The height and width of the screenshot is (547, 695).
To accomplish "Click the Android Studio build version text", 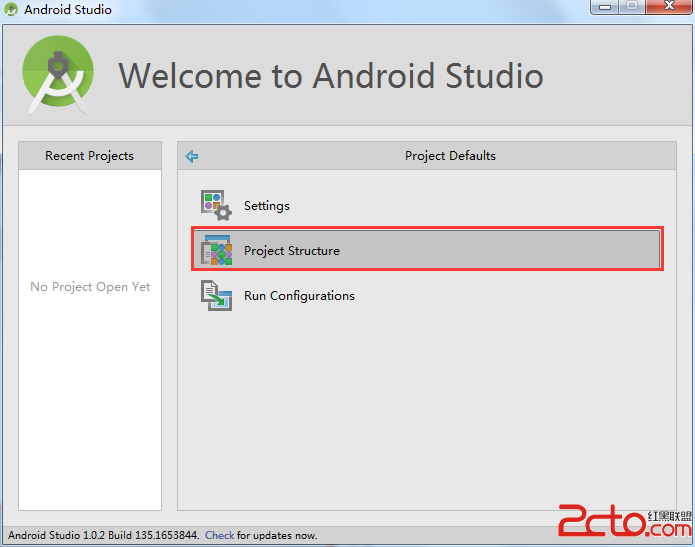I will coord(103,535).
